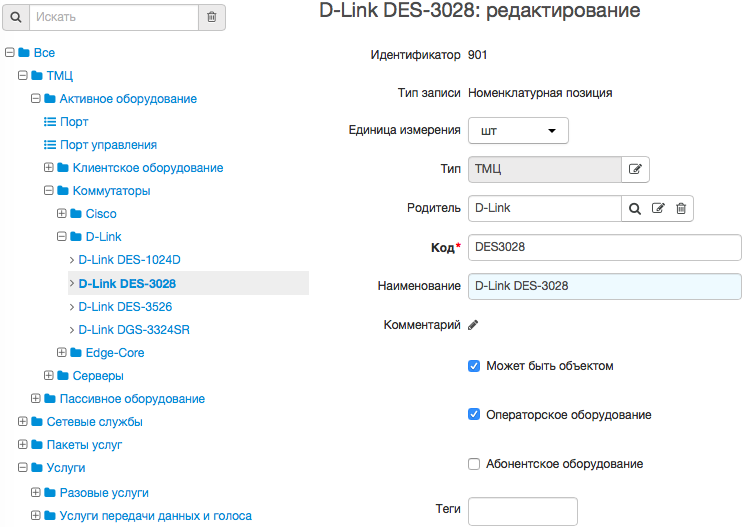Click the magnifier search icon
Viewport: 743px width, 527px height.
(x=16, y=18)
